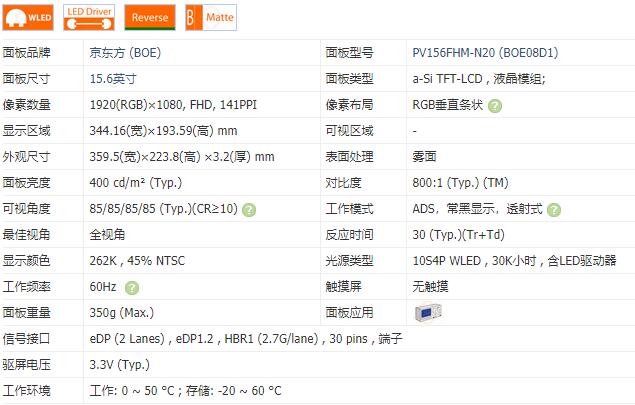Open help icon after 透射式 work mode
Screen dimensions: 635x405
[554, 210]
